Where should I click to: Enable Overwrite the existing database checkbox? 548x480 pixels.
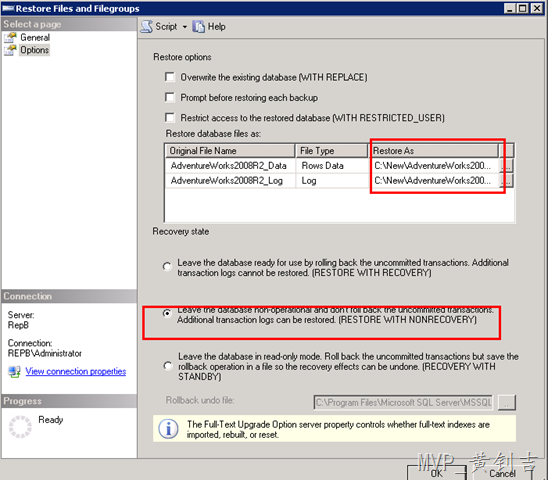170,77
